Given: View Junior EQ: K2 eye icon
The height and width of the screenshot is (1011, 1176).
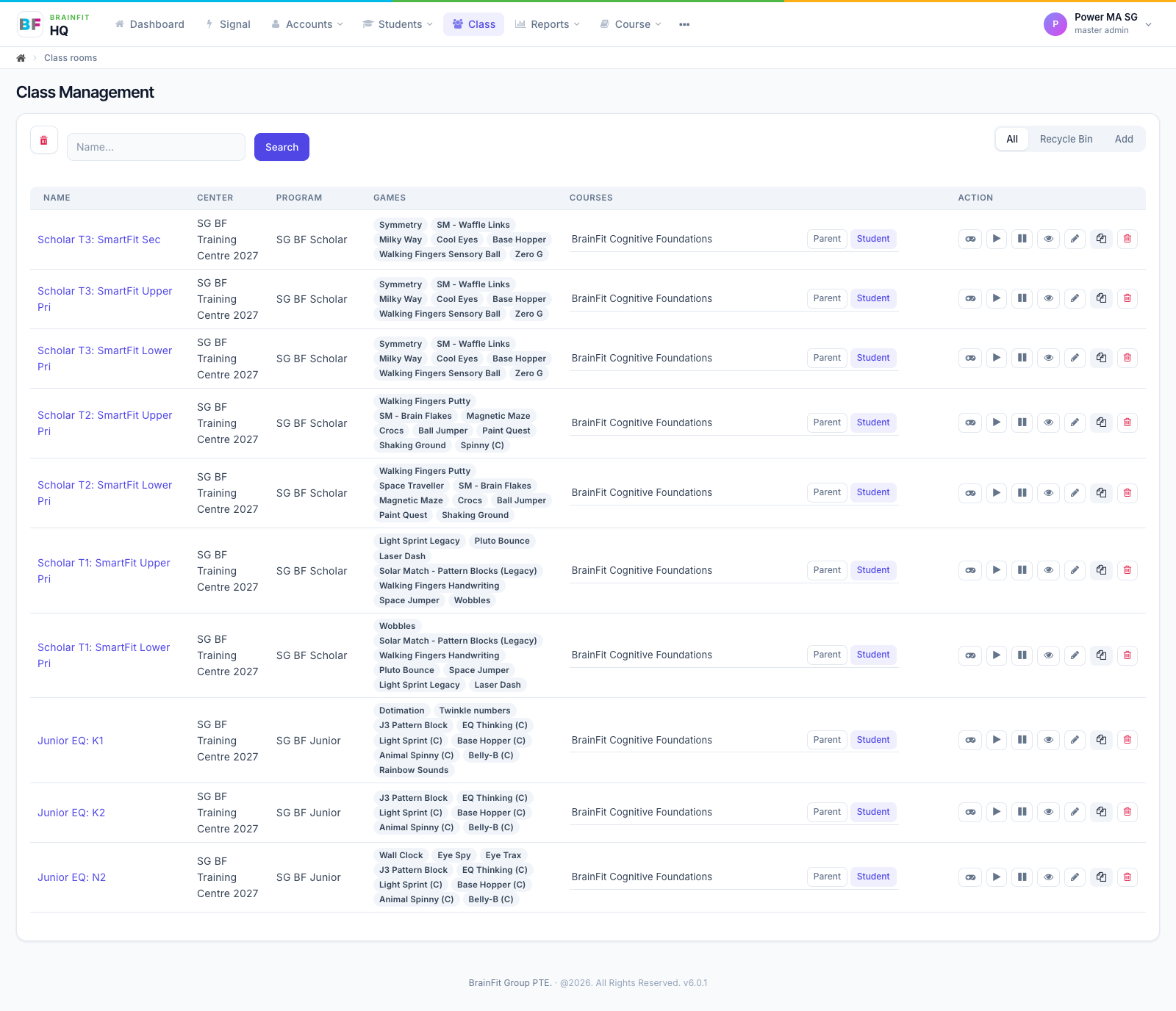Looking at the screenshot, I should [x=1049, y=812].
